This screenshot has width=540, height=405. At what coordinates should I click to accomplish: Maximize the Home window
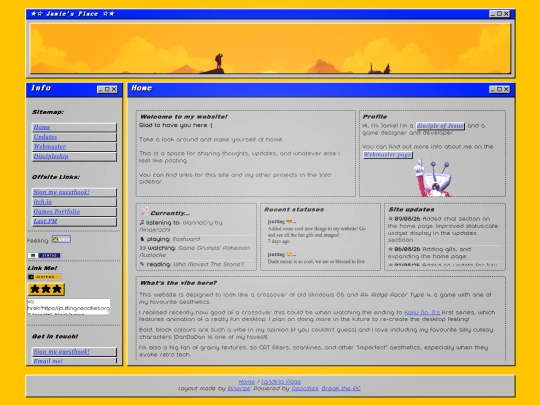[499, 90]
